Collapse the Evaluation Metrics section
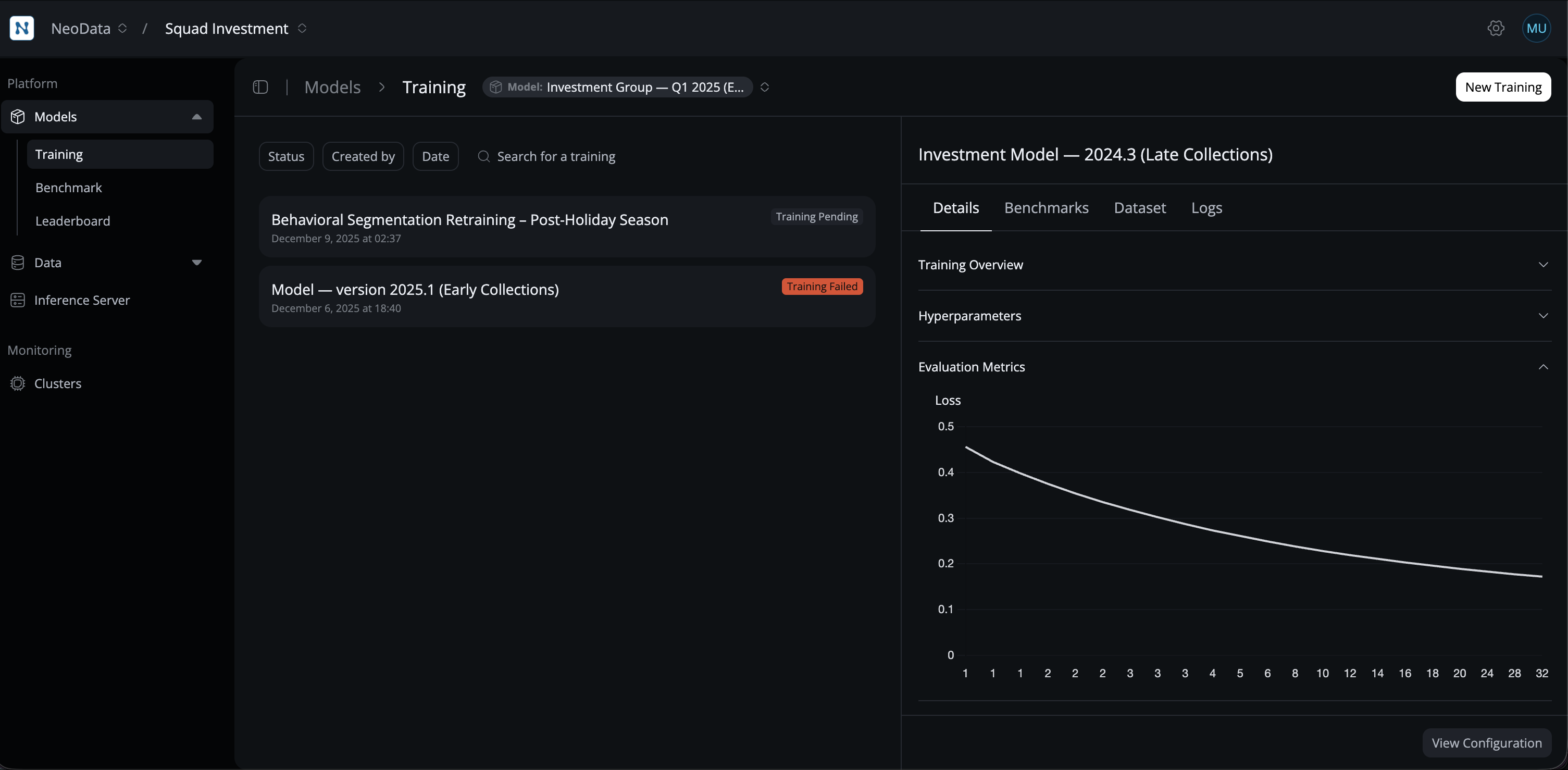The height and width of the screenshot is (770, 1568). 1543,366
